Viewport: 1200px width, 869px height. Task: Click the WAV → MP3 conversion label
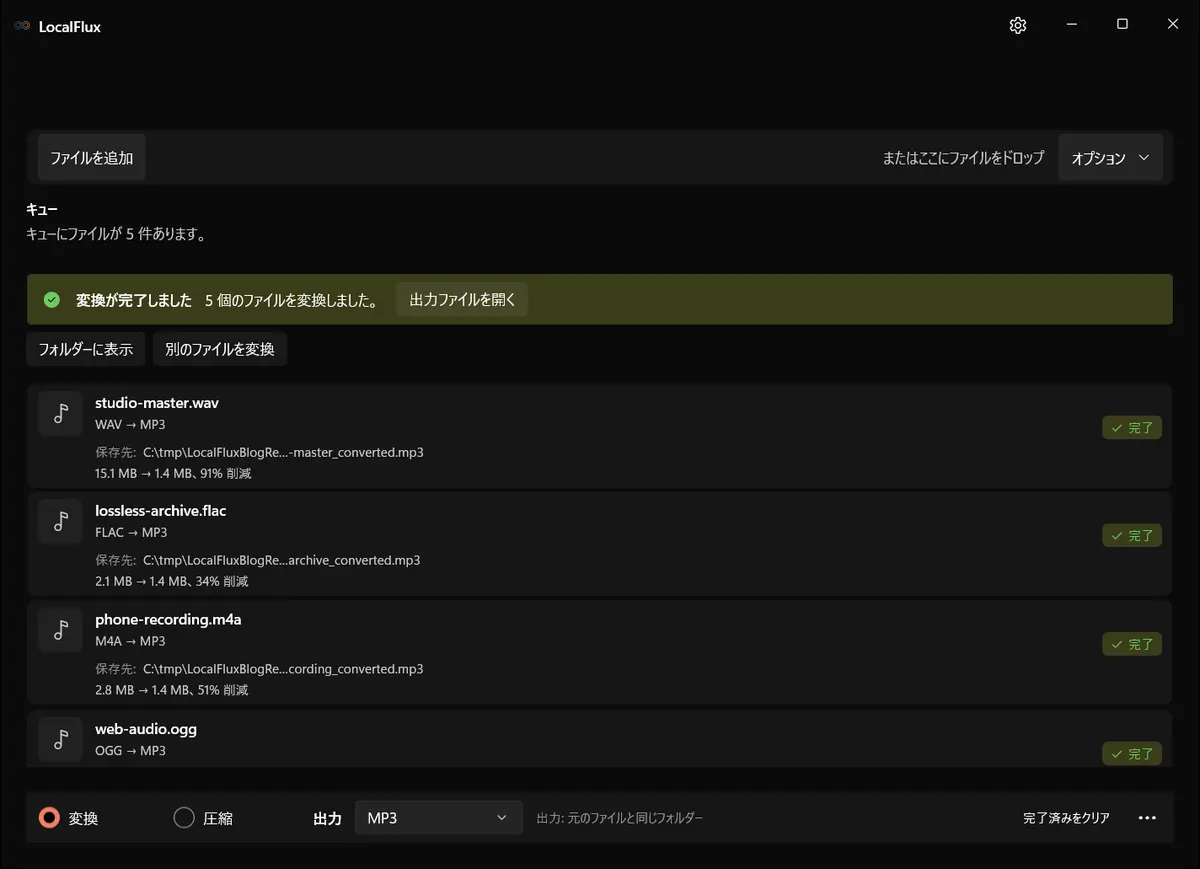(x=130, y=424)
